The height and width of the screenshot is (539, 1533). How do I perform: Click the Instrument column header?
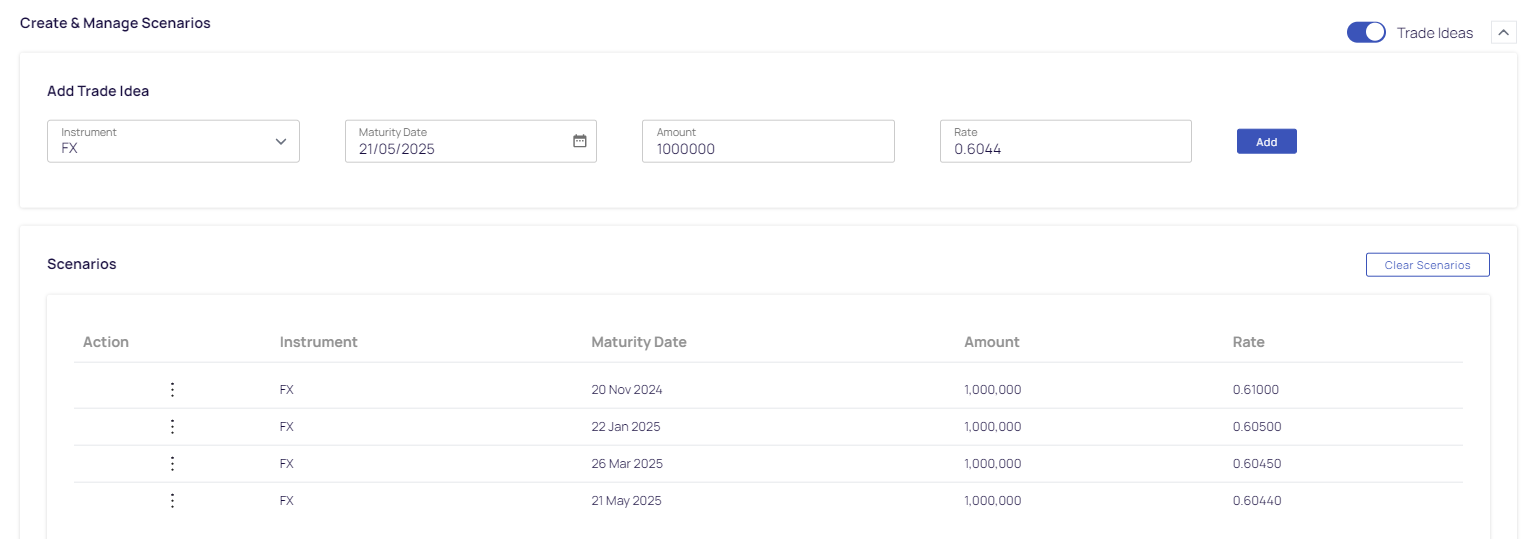coord(319,342)
